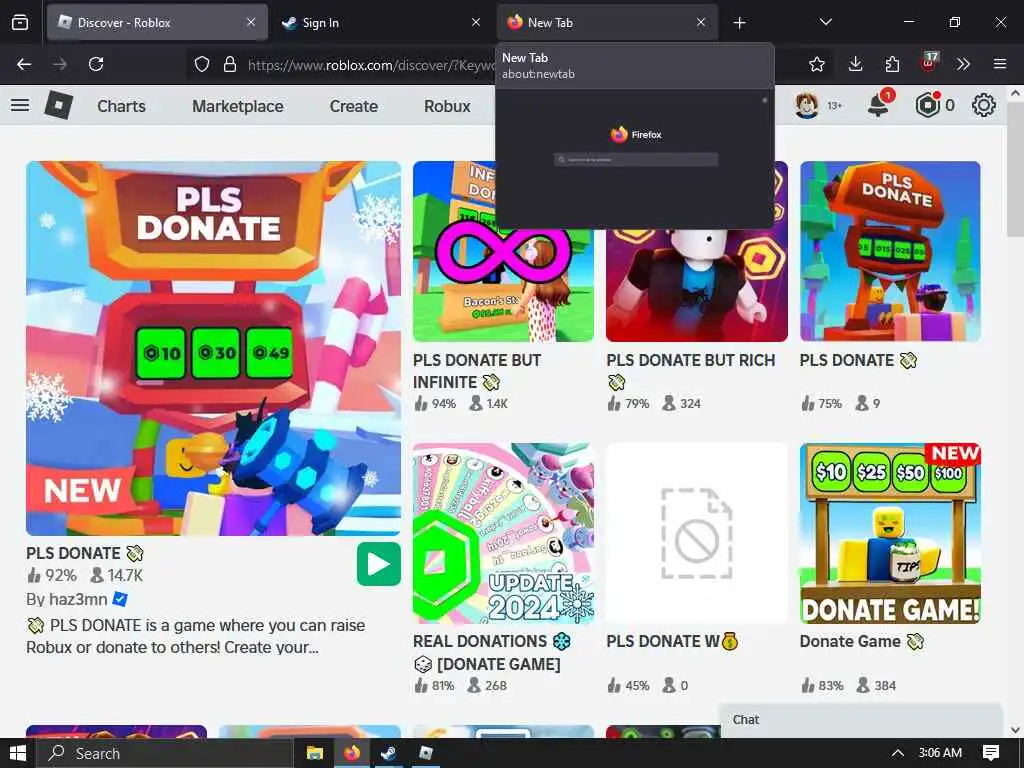Bookmark this page with star
The width and height of the screenshot is (1024, 768).
pos(816,64)
